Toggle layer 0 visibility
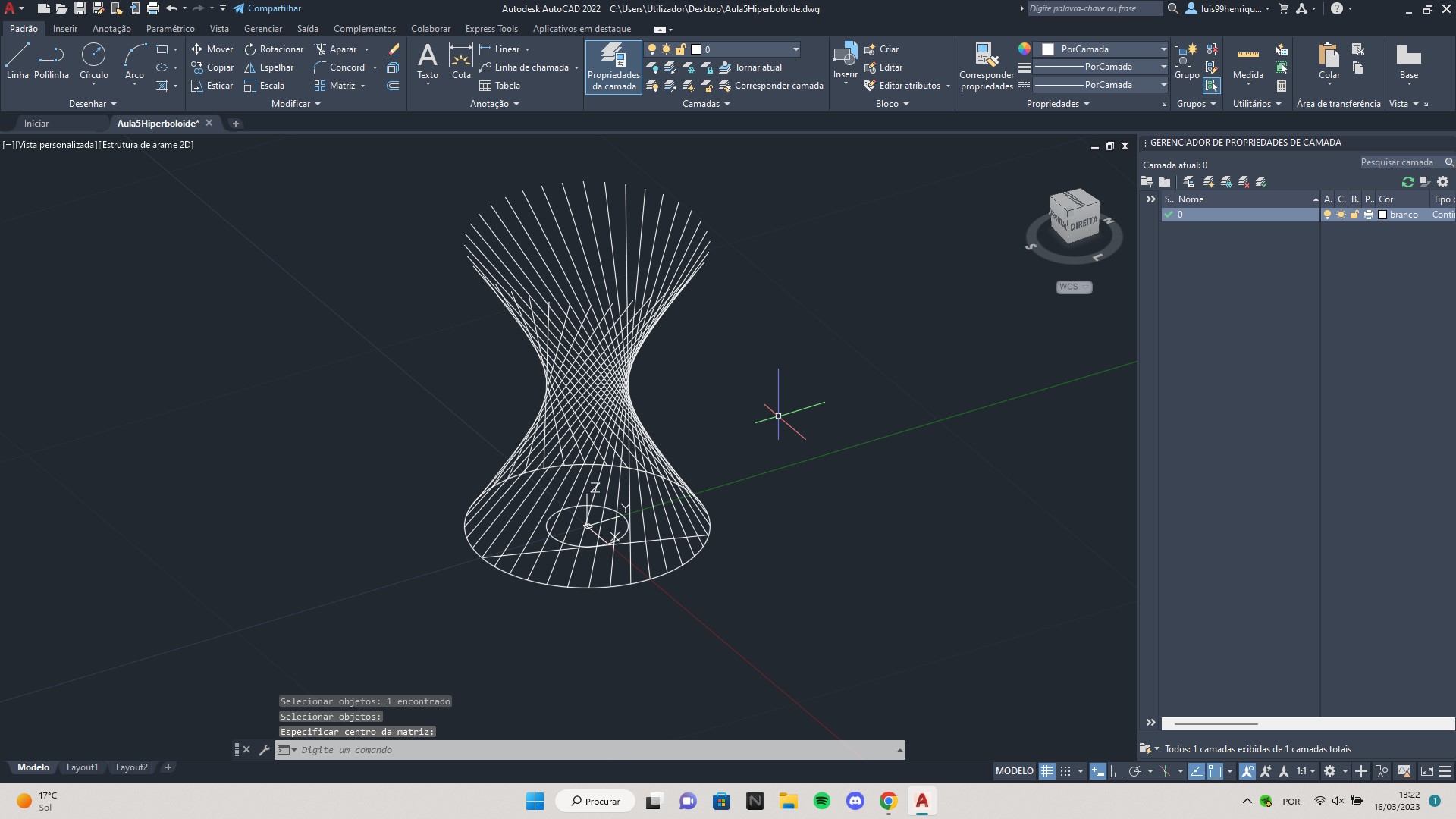Screen dimensions: 1456x819 1326,214
